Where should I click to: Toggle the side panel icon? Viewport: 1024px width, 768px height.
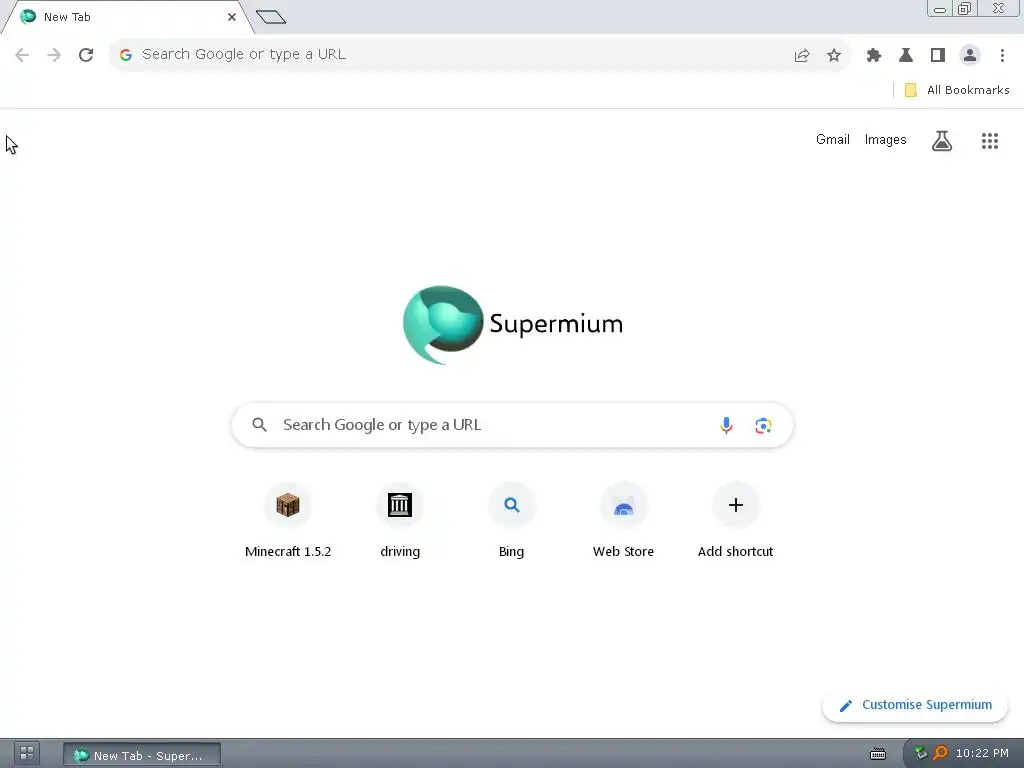[x=938, y=55]
